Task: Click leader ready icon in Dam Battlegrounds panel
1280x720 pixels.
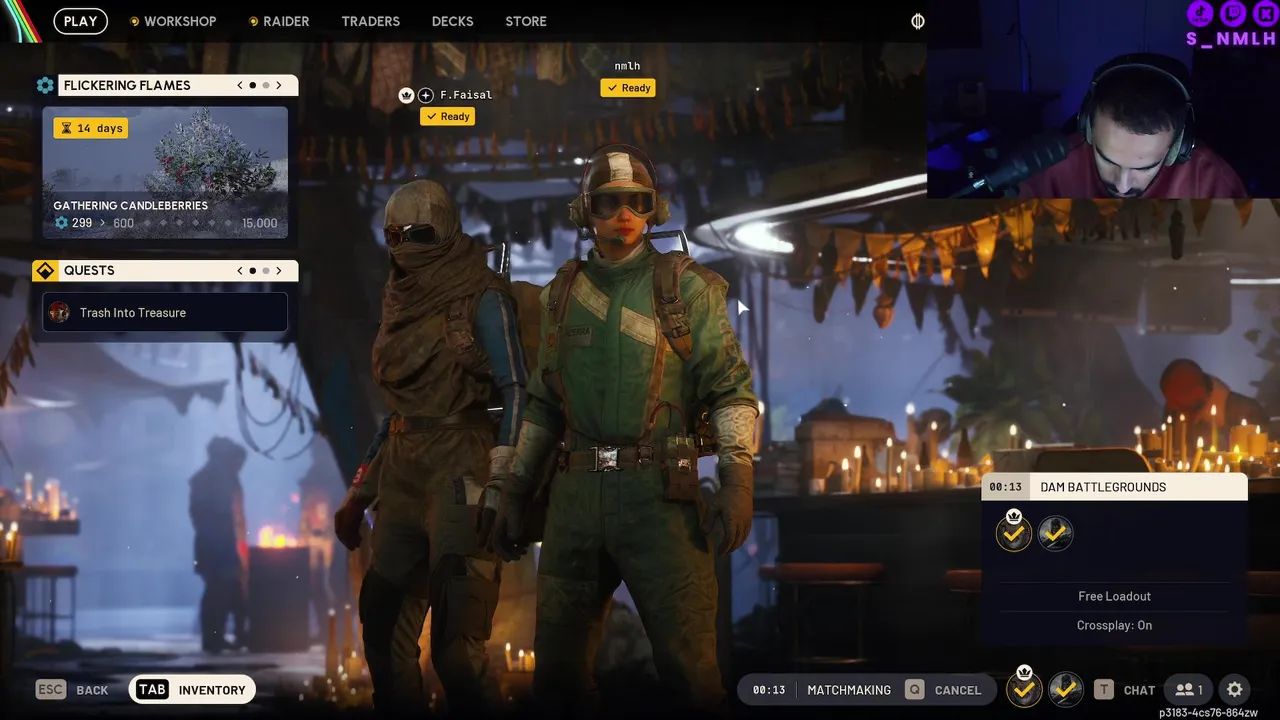Action: pos(1014,532)
